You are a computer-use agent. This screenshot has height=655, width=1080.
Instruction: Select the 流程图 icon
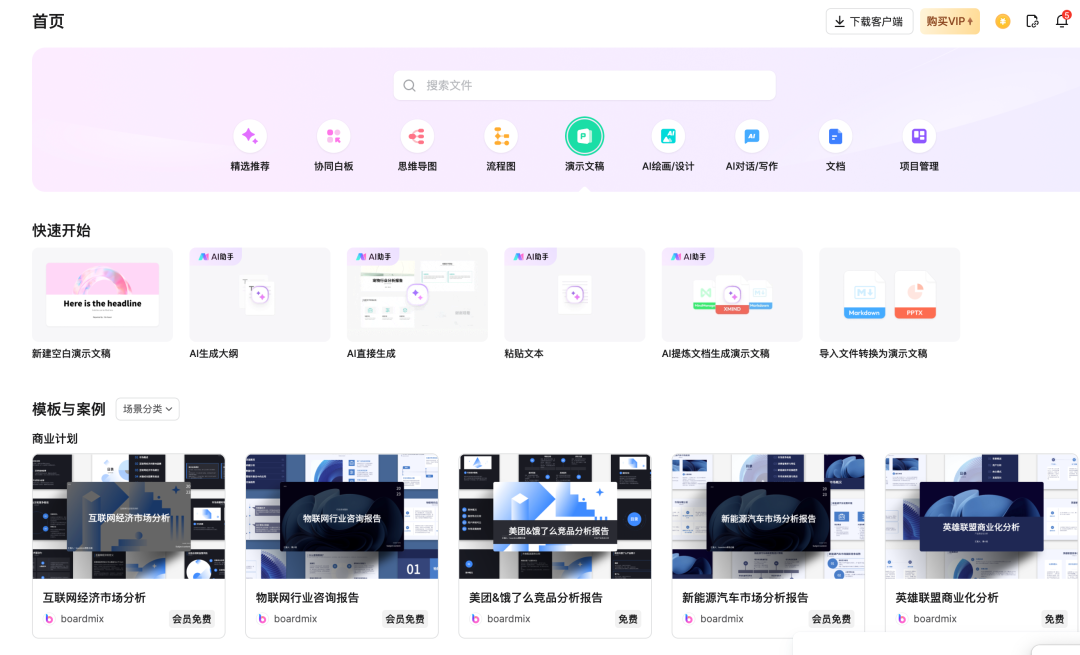click(500, 143)
